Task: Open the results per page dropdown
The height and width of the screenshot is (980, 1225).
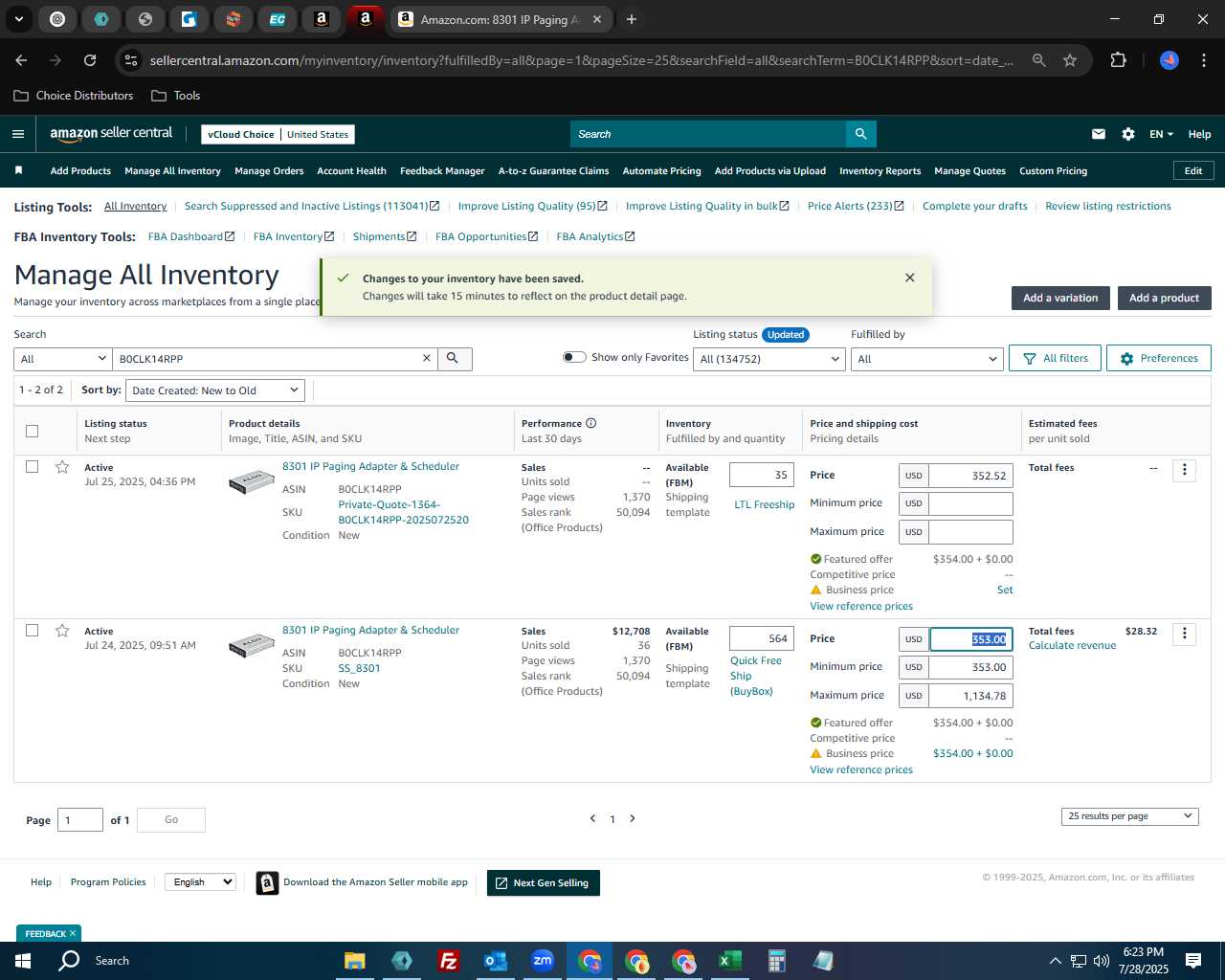Action: point(1129,816)
